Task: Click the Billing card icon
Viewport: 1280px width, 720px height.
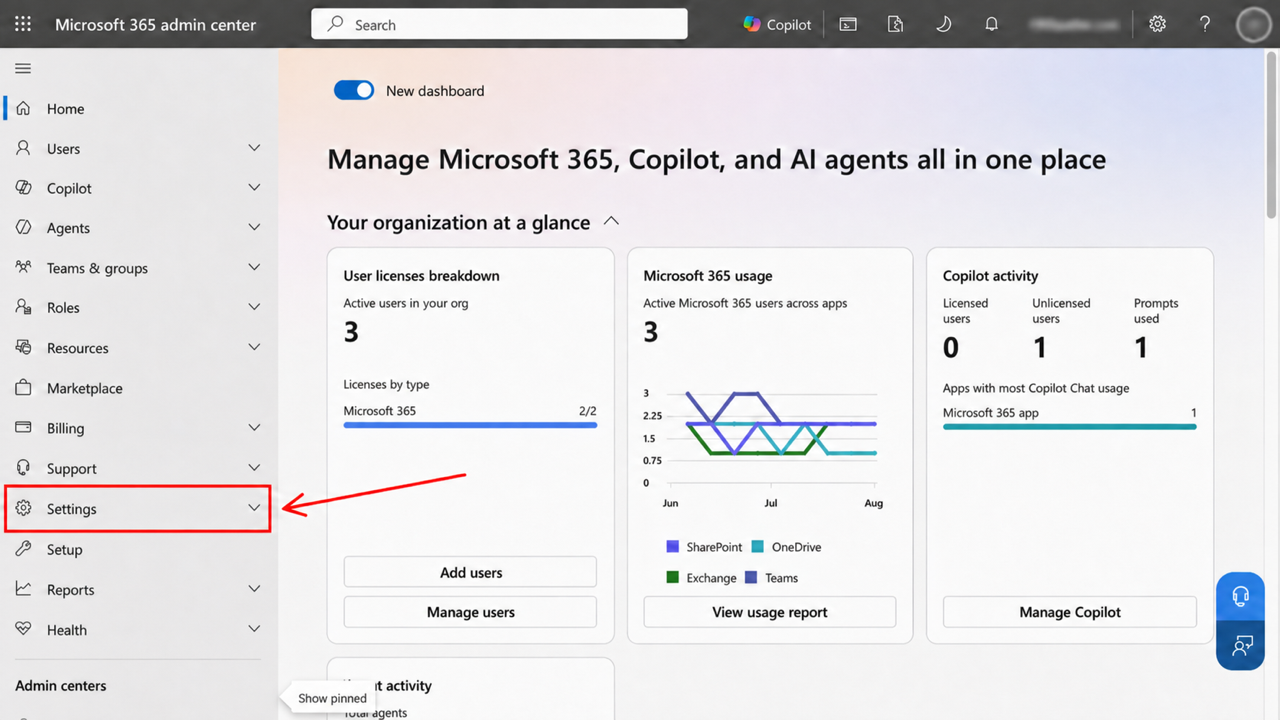Action: (x=24, y=428)
